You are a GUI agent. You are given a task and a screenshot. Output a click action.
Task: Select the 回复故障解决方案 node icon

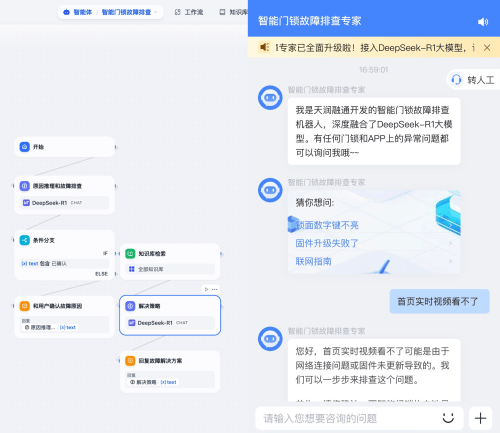[x=130, y=361]
